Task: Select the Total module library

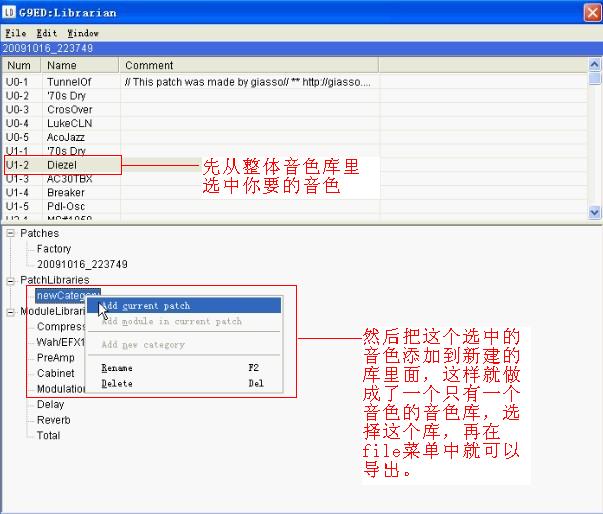Action: 48,436
